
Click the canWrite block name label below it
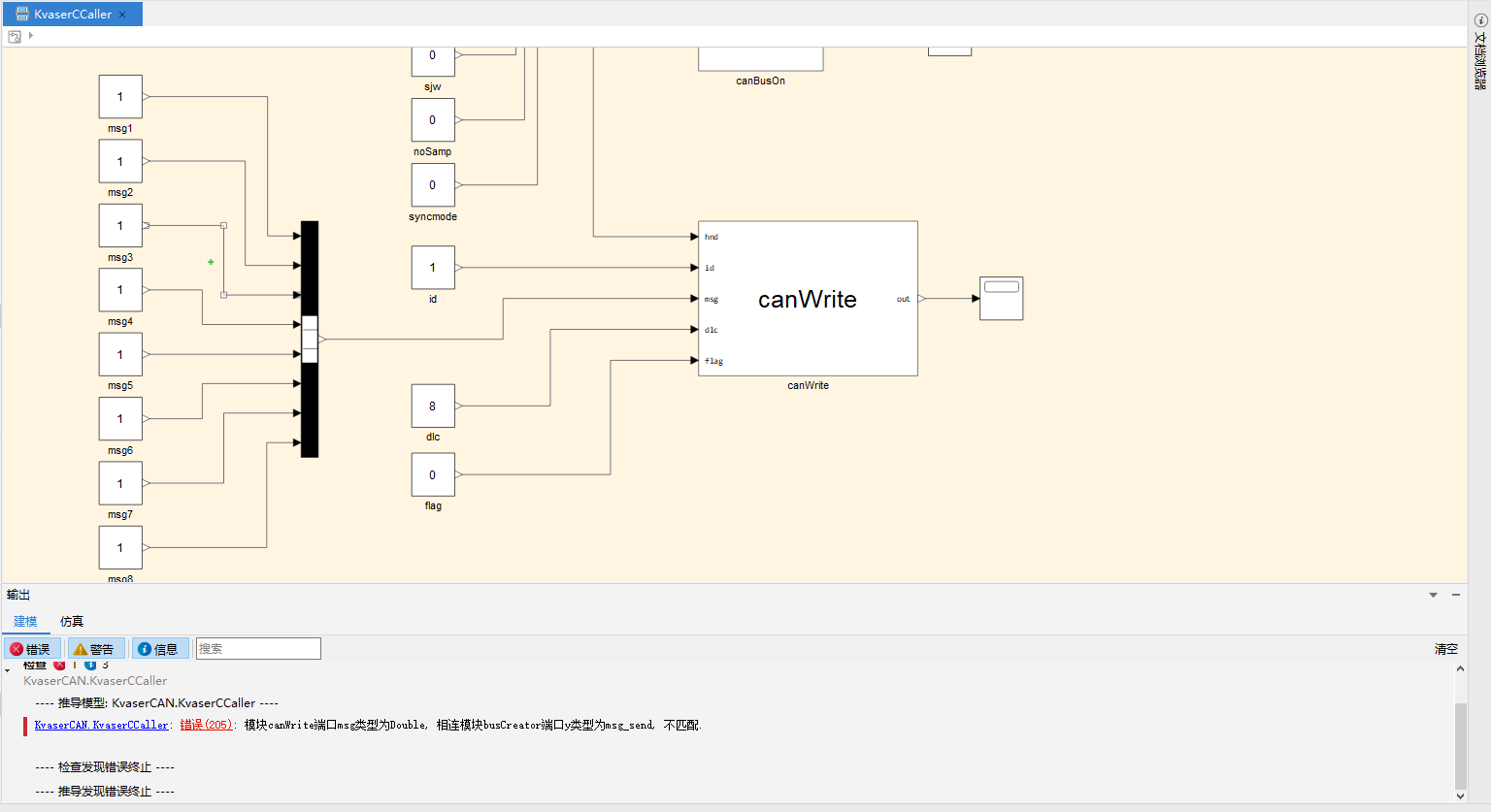coord(809,385)
